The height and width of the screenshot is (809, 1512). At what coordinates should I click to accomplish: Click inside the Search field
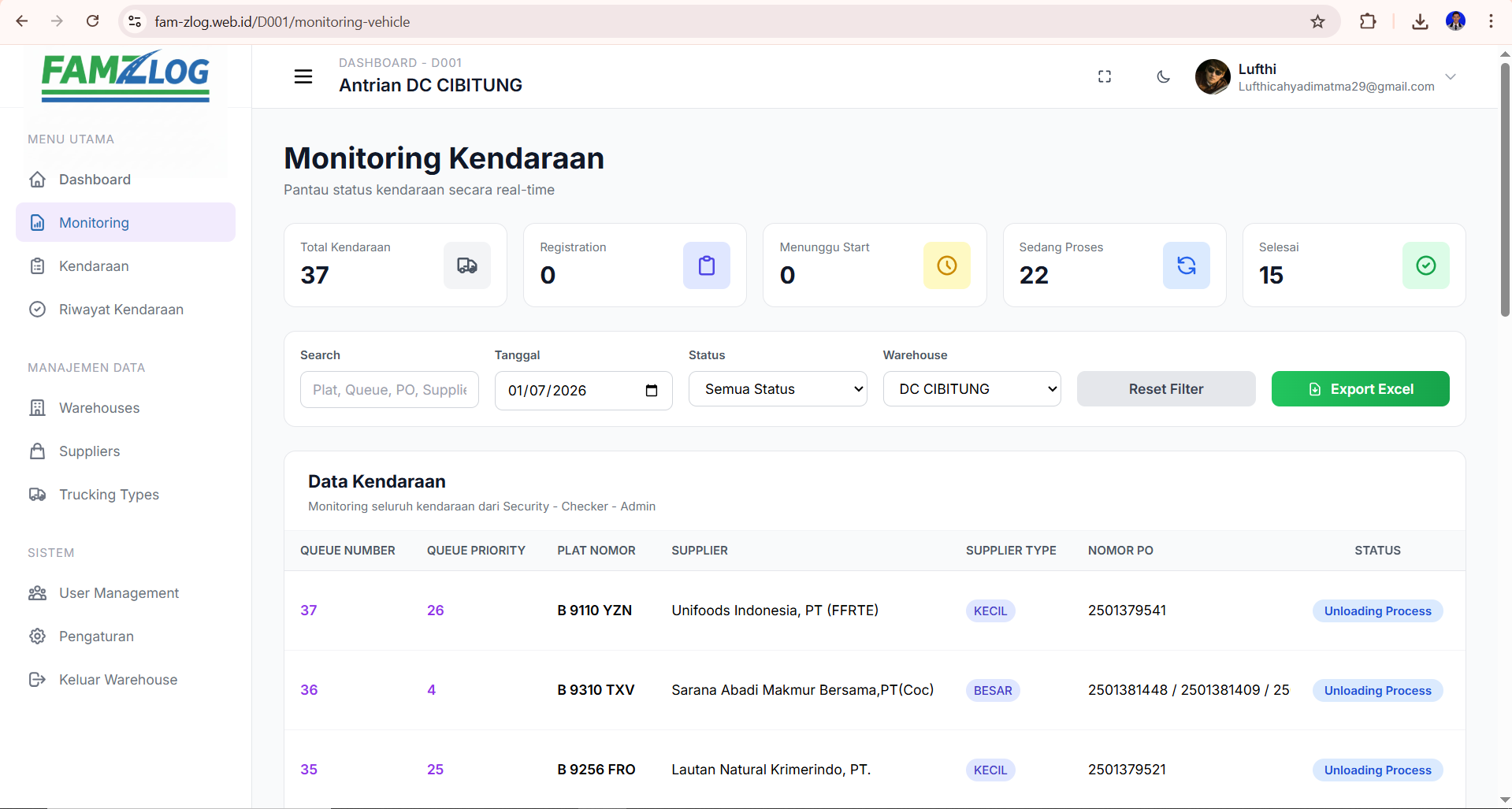coord(388,389)
